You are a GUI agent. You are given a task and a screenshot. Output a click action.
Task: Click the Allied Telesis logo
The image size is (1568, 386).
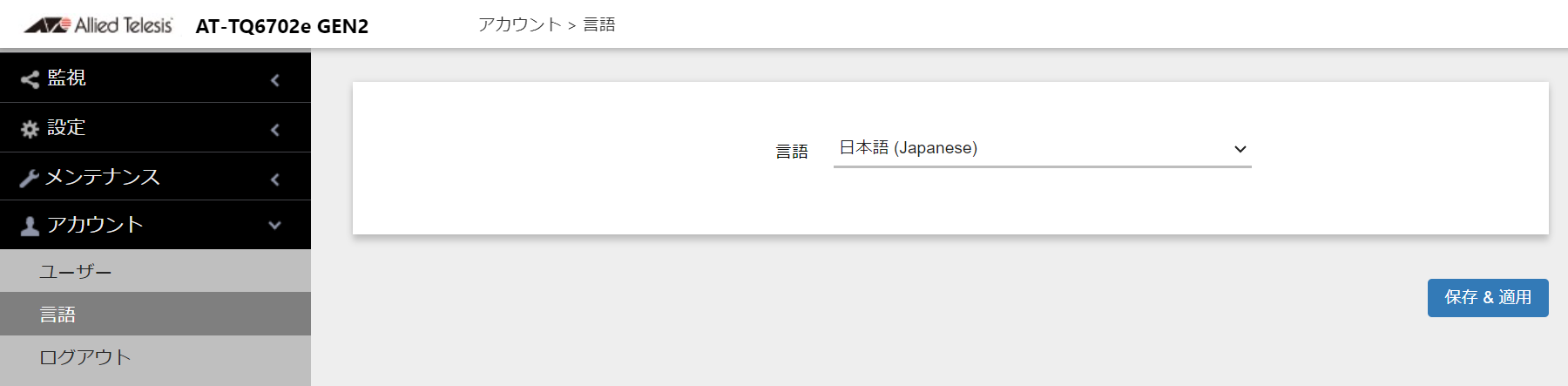pyautogui.click(x=98, y=25)
